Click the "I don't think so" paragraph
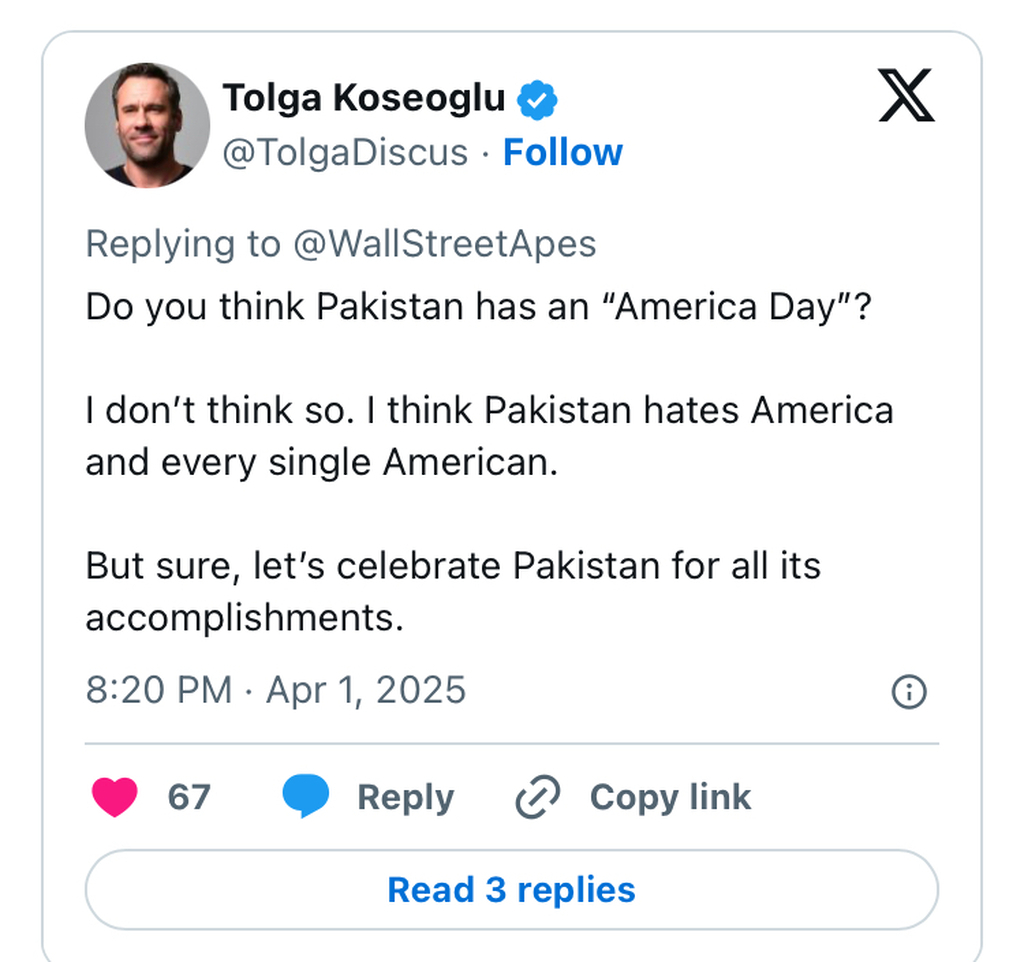Viewport: 1024px width, 962px height. [x=489, y=436]
